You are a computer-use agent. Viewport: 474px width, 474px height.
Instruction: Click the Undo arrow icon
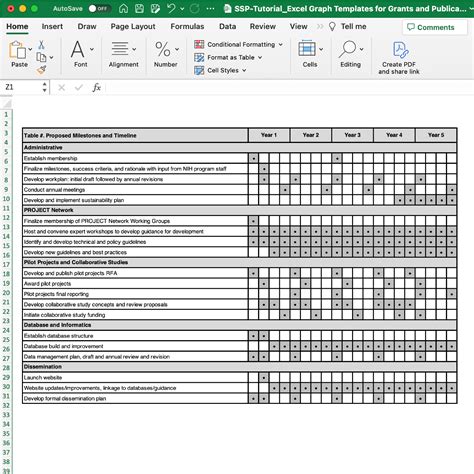[x=171, y=9]
